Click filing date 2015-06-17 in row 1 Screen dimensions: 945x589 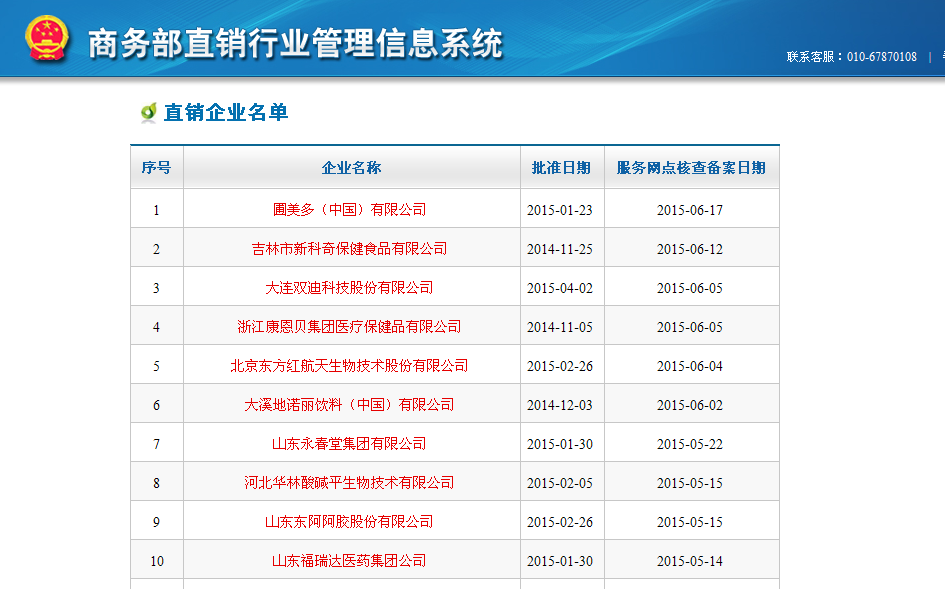690,210
